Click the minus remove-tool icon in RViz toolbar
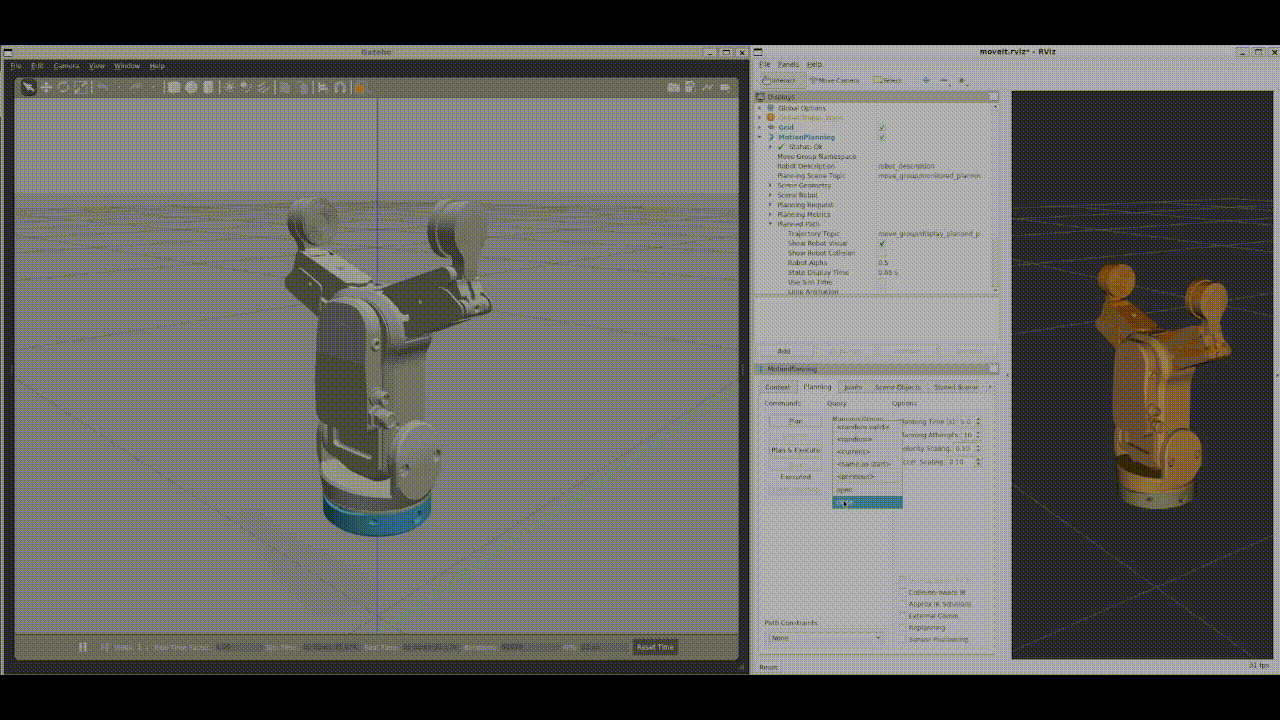This screenshot has width=1280, height=720. (943, 80)
